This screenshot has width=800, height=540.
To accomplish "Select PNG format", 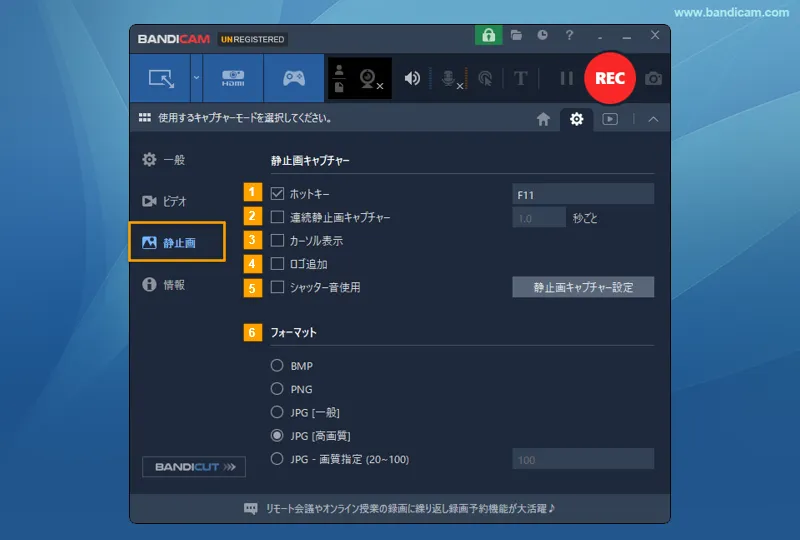I will click(277, 389).
